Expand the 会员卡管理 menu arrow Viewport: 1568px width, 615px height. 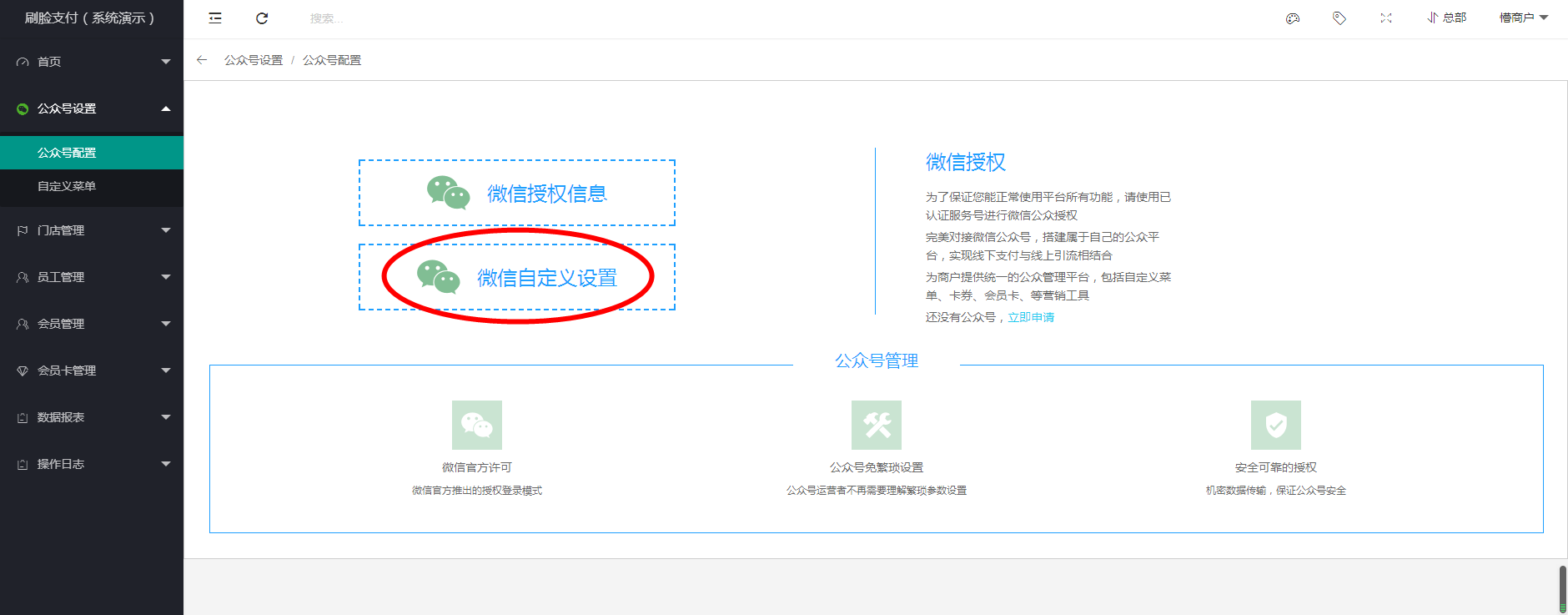(166, 371)
